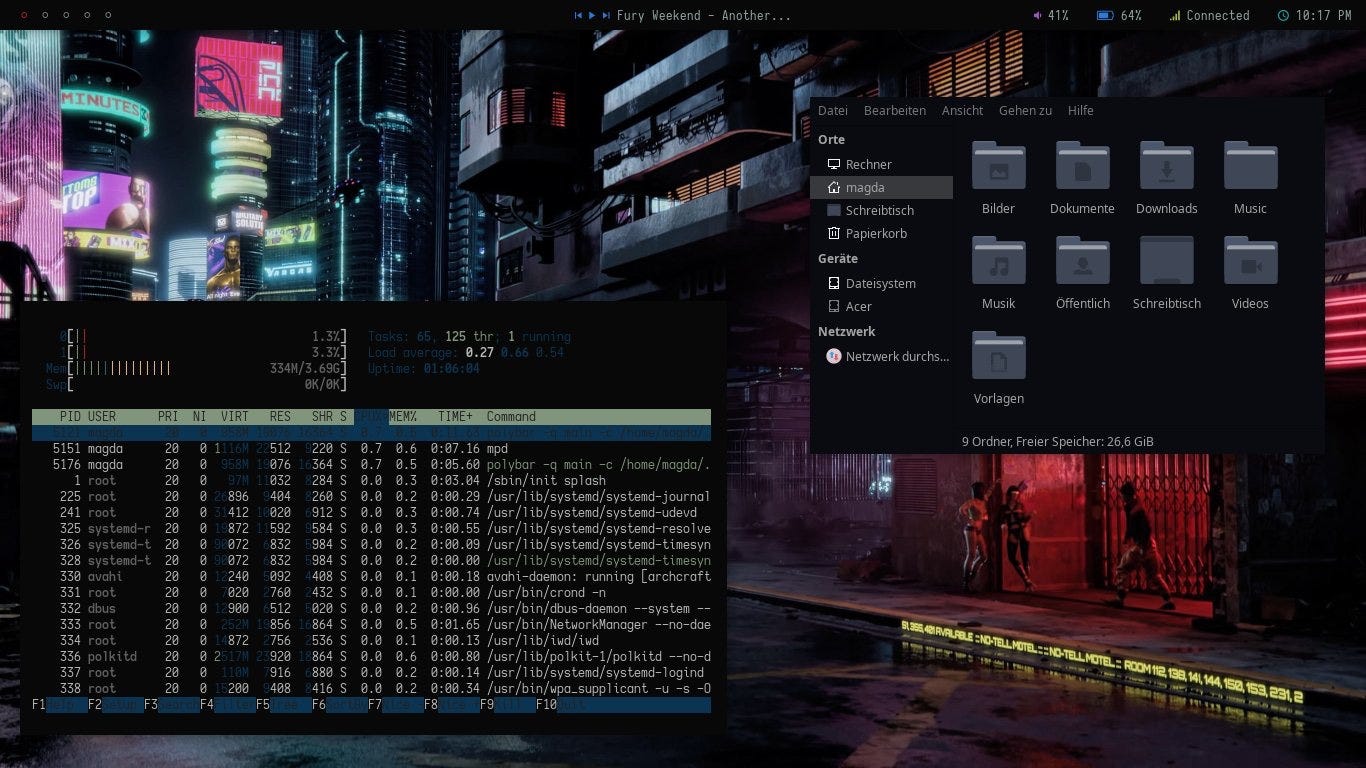Image resolution: width=1366 pixels, height=768 pixels.
Task: Click the battery icon showing 64%
Action: [1105, 16]
